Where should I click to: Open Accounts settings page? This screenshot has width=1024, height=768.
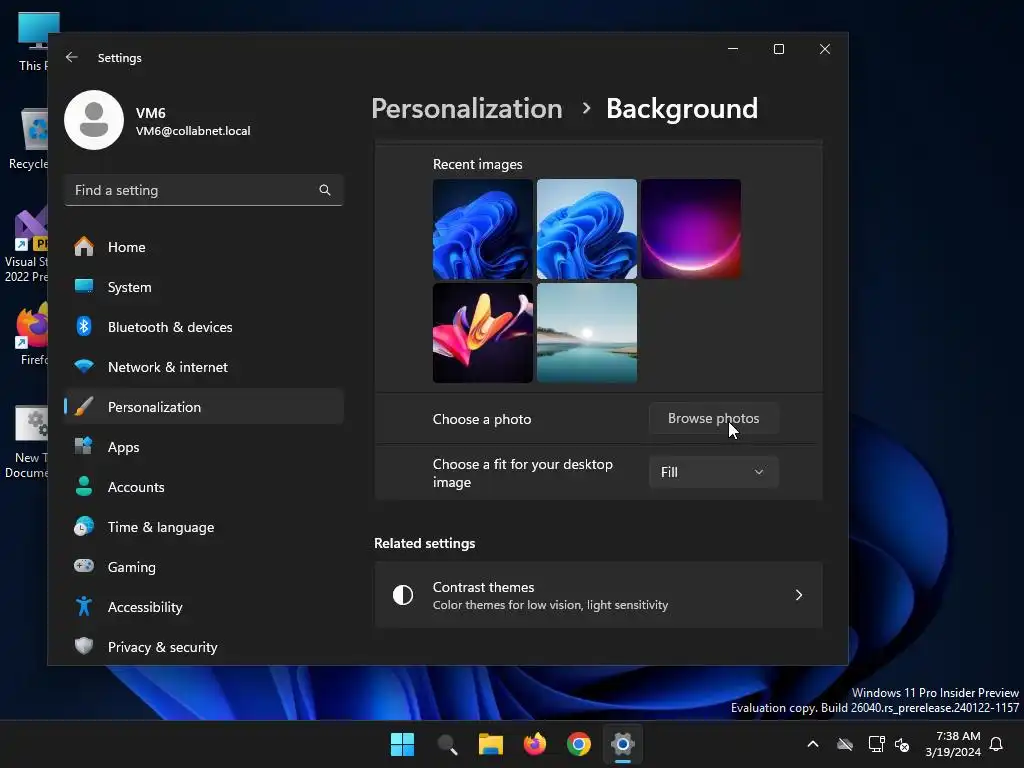coord(204,487)
